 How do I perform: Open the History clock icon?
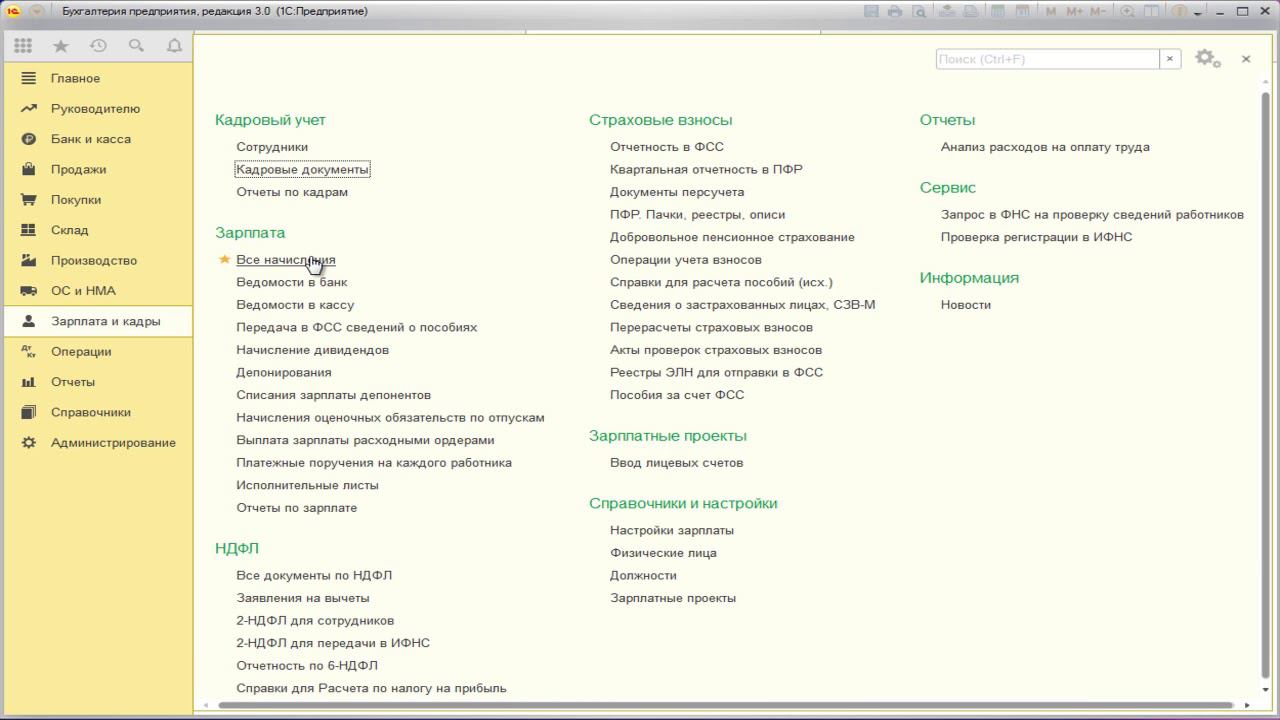pos(98,46)
